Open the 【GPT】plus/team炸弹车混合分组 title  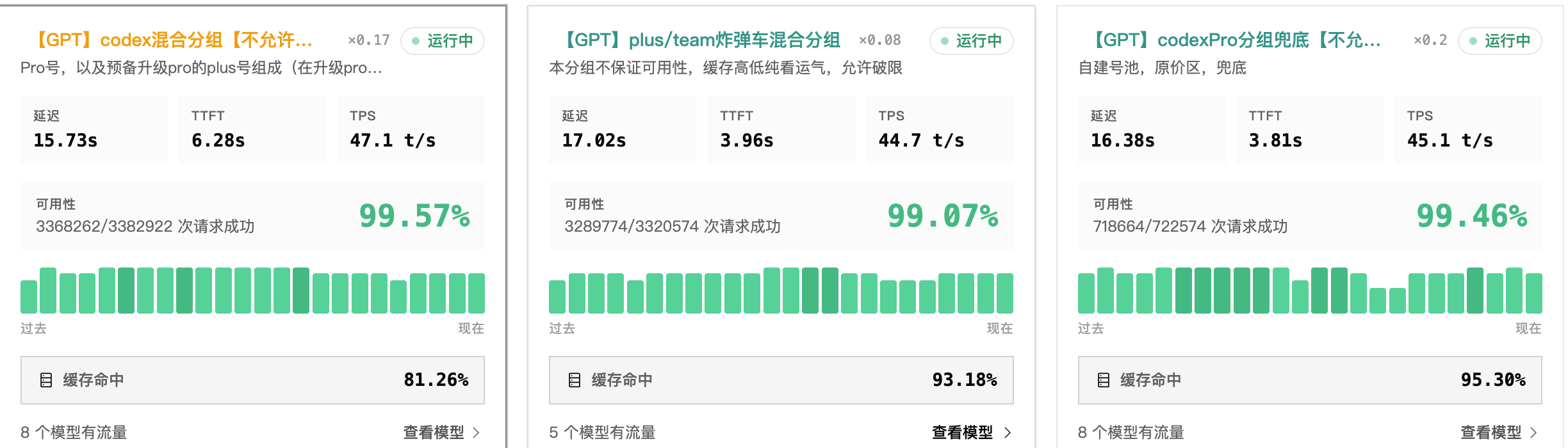click(x=699, y=40)
